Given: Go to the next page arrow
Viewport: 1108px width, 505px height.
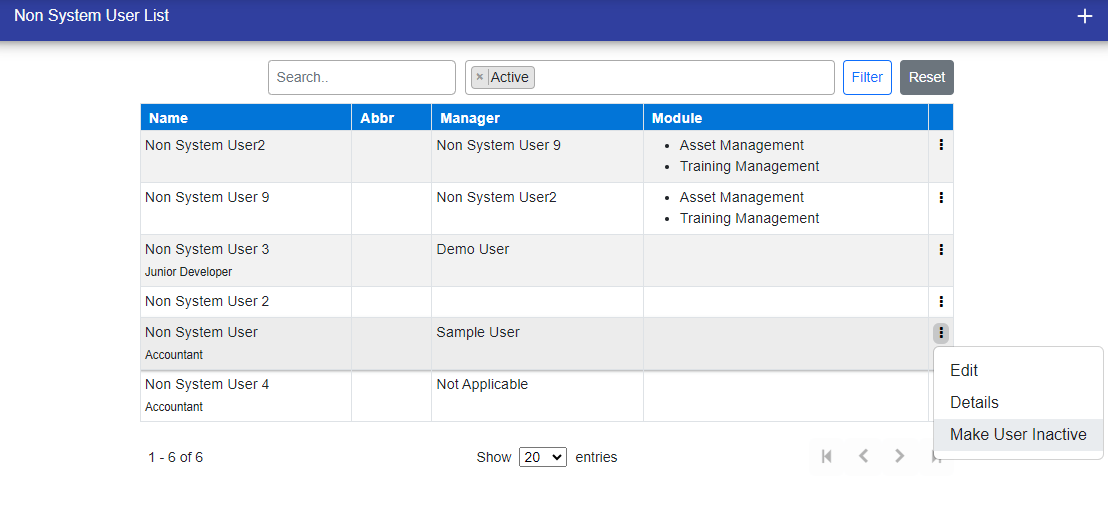Looking at the screenshot, I should coord(899,456).
